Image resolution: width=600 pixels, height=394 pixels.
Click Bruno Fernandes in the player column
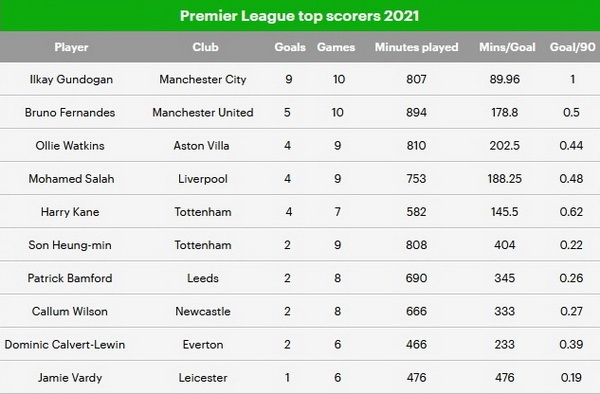point(70,112)
